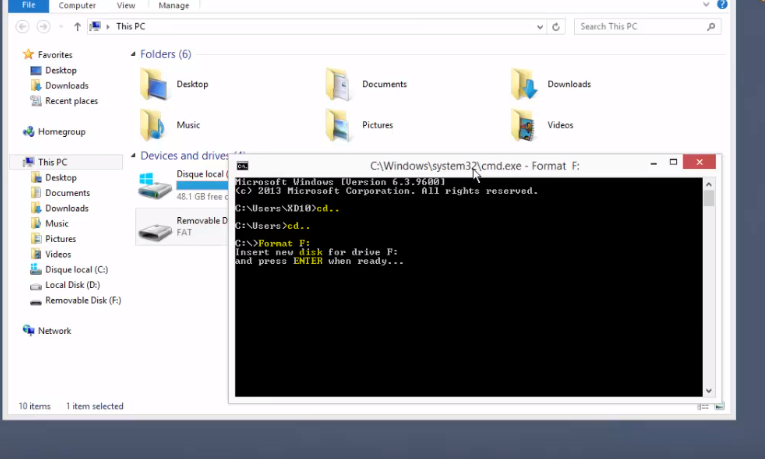Expand the ribbon with chevron arrow
The height and width of the screenshot is (459, 765).
[x=706, y=4]
